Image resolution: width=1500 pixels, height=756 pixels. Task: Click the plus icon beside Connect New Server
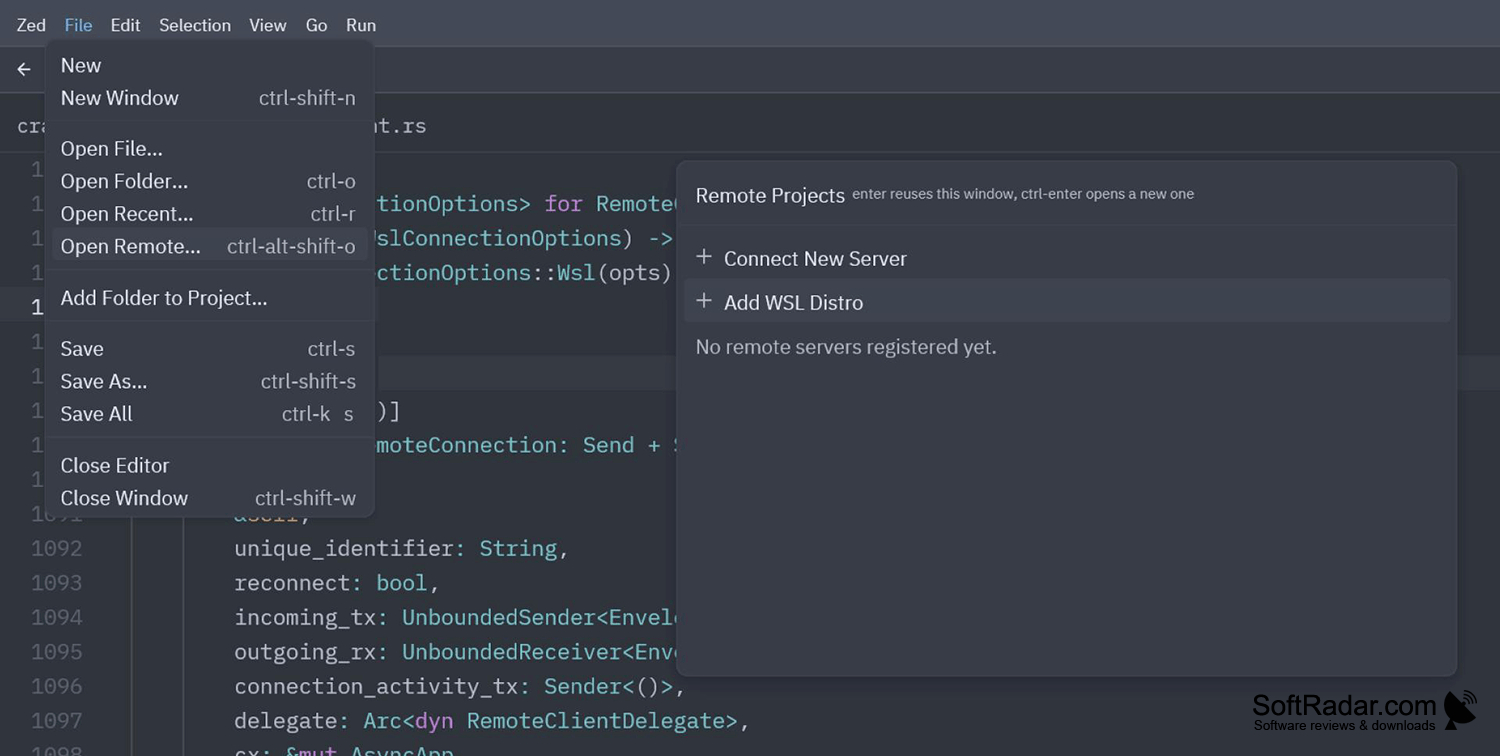point(704,257)
